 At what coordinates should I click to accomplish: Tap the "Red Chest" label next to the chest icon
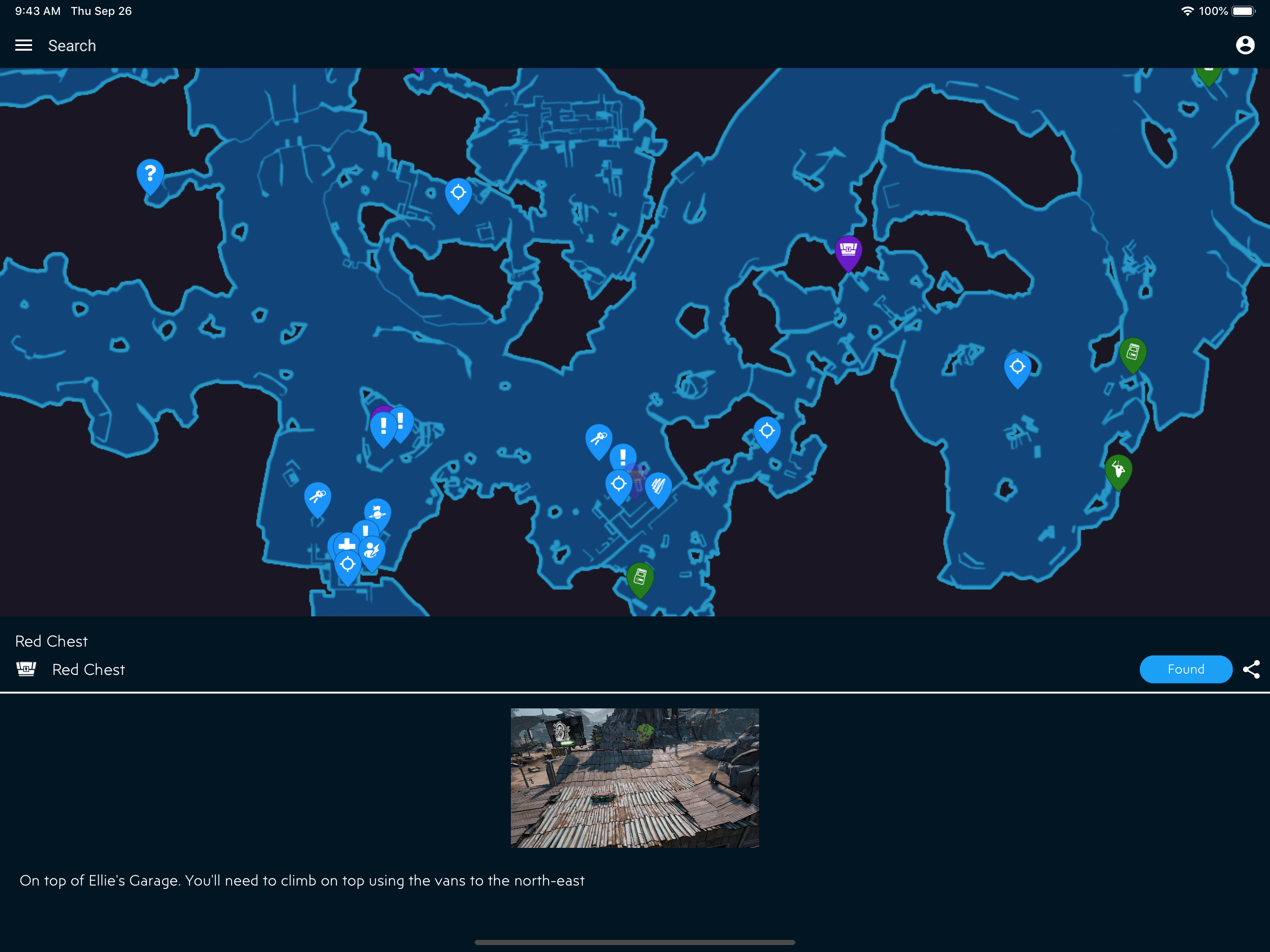[88, 669]
